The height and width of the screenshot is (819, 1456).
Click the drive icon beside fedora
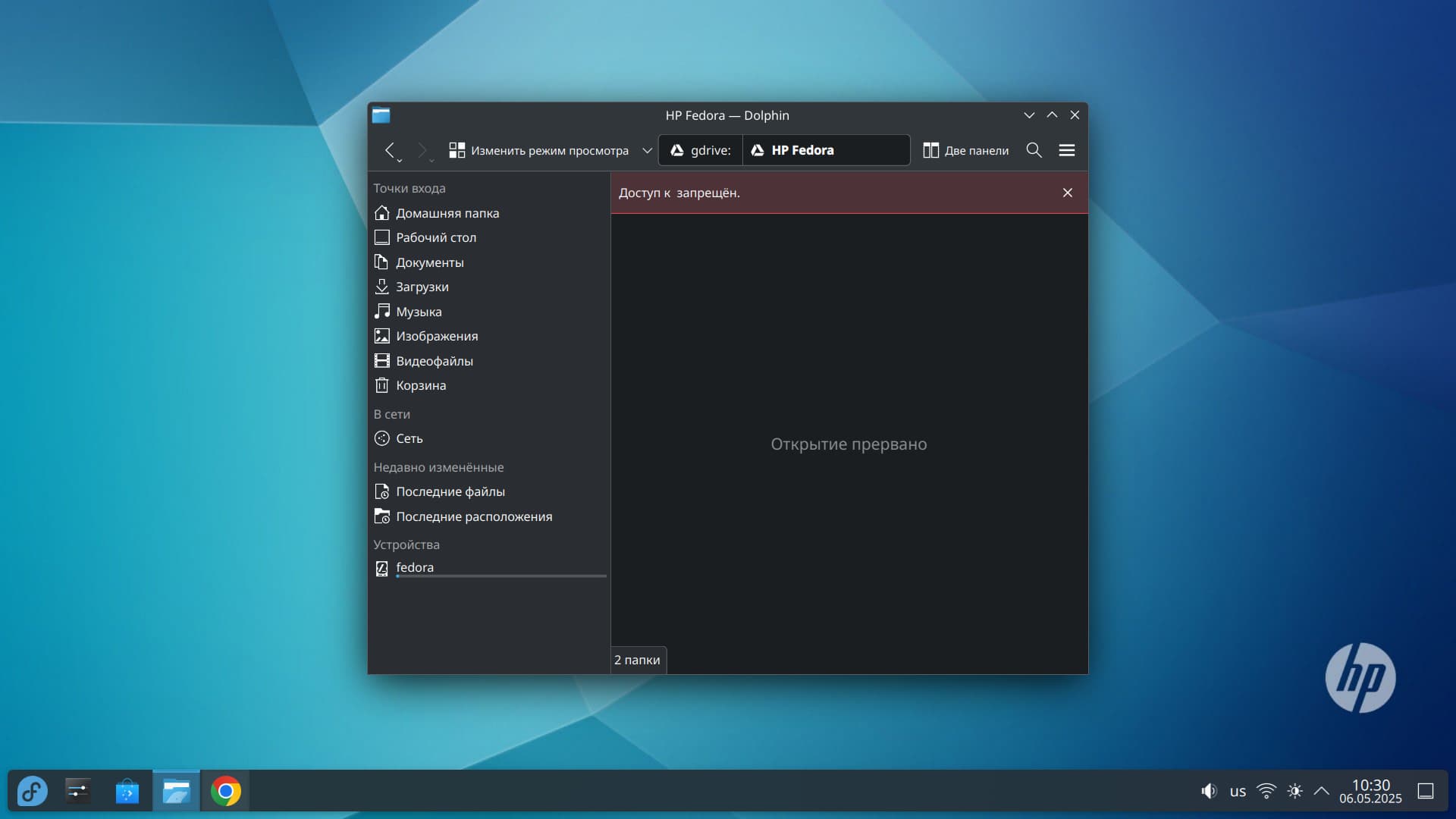381,568
